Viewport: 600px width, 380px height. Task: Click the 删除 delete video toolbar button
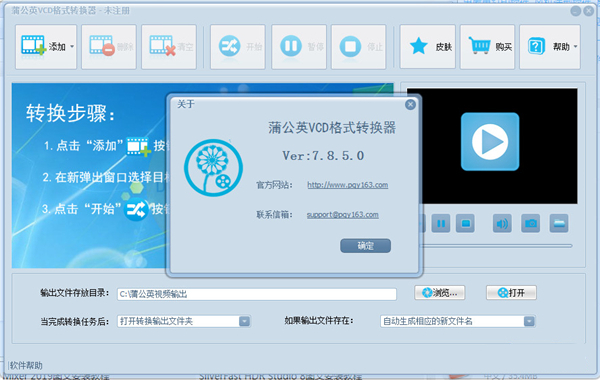coord(109,47)
